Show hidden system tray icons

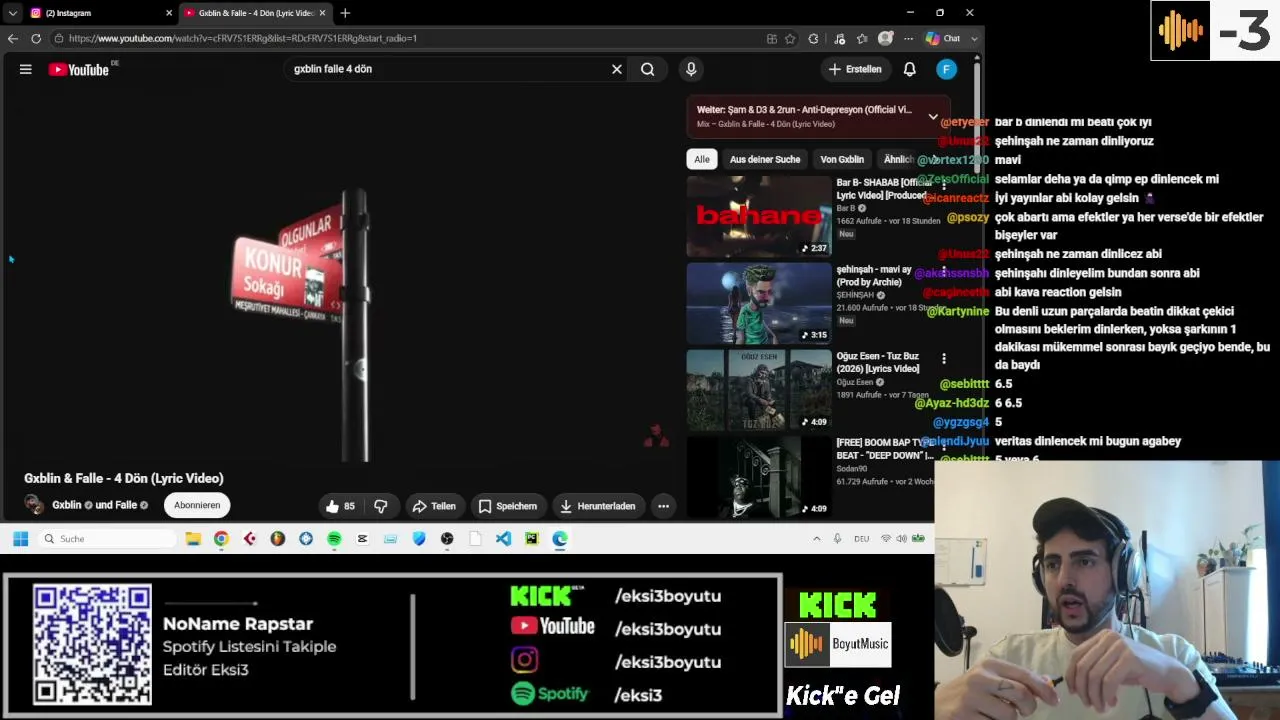816,538
